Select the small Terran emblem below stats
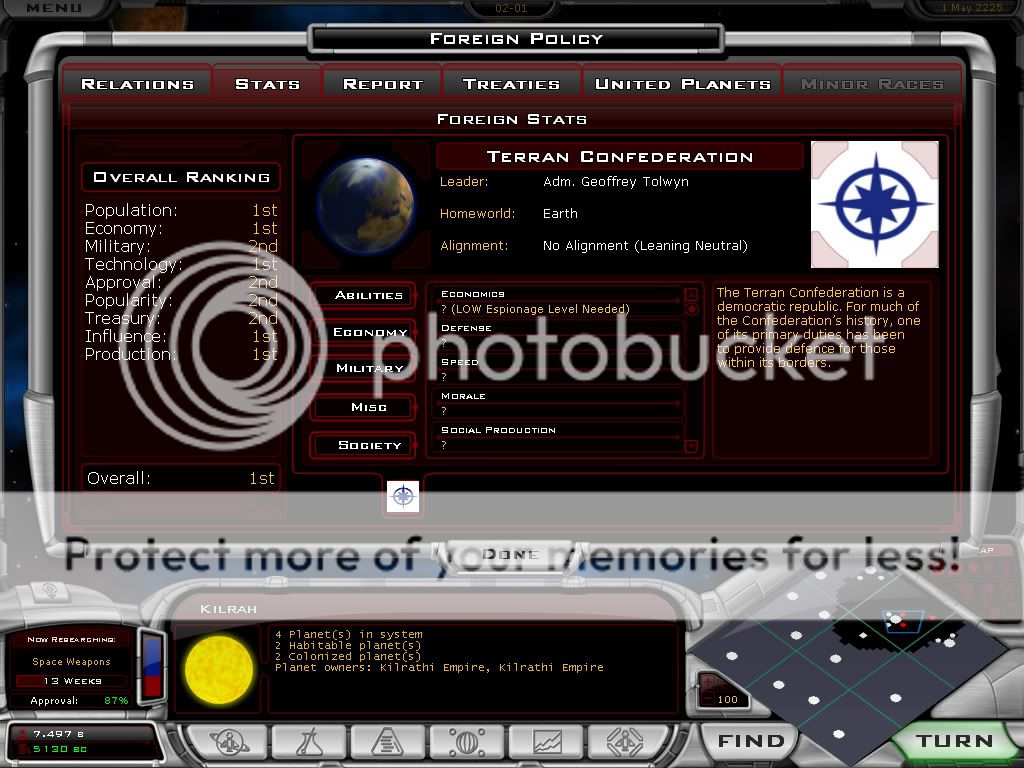1024x768 pixels. (403, 497)
